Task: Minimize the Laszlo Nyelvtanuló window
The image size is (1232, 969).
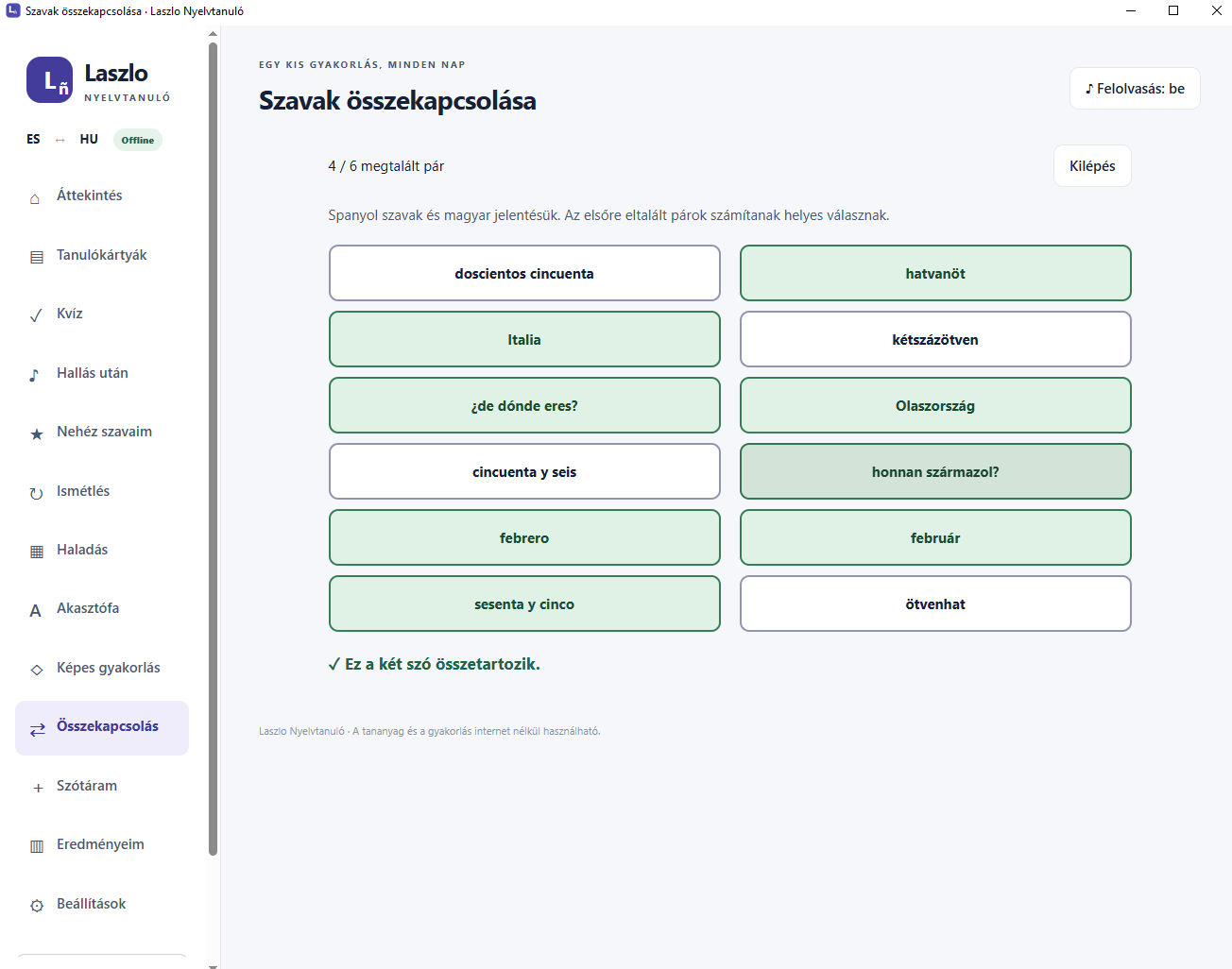Action: 1131,11
